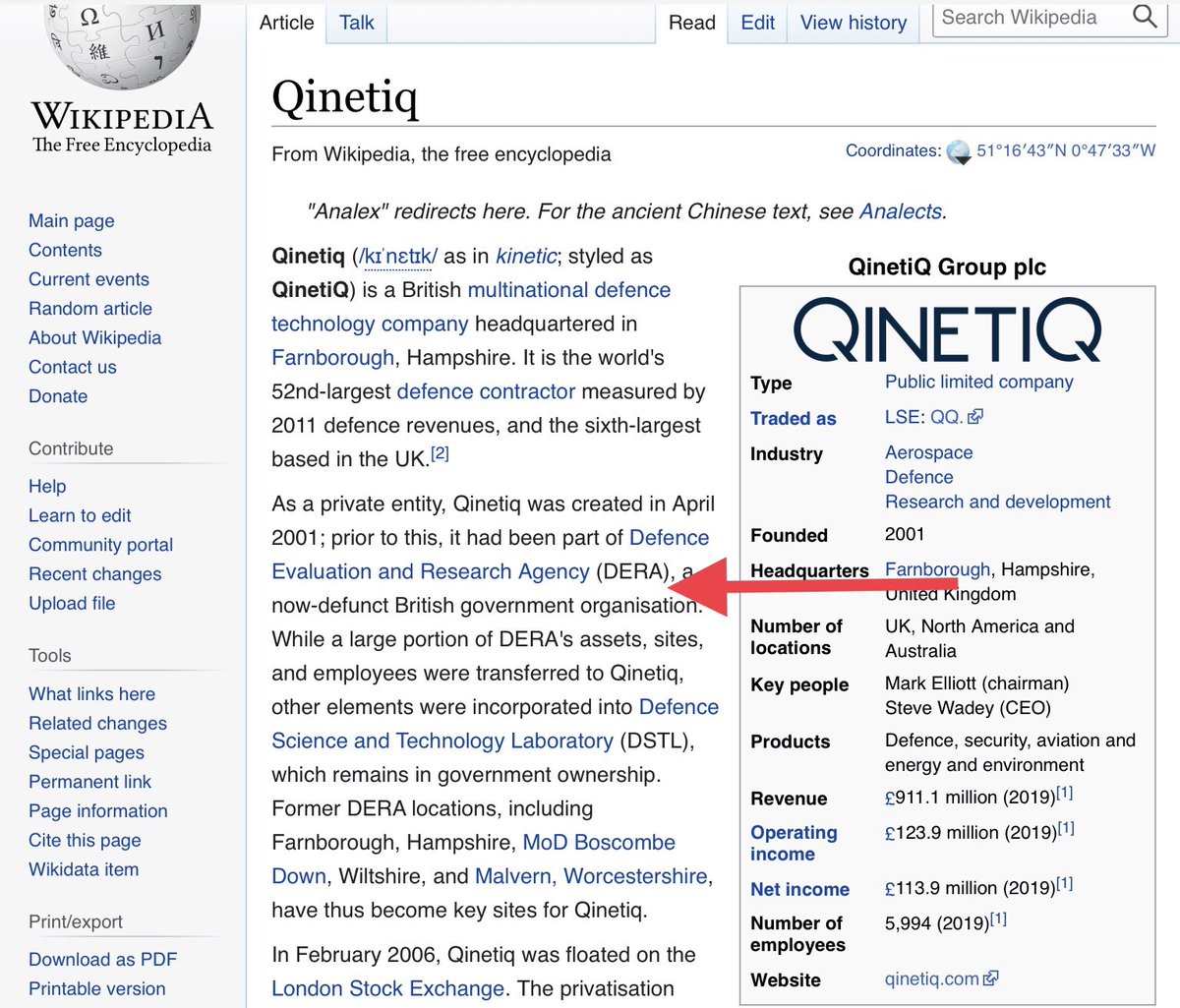
Task: Click the search magnifier icon
Action: [1145, 17]
